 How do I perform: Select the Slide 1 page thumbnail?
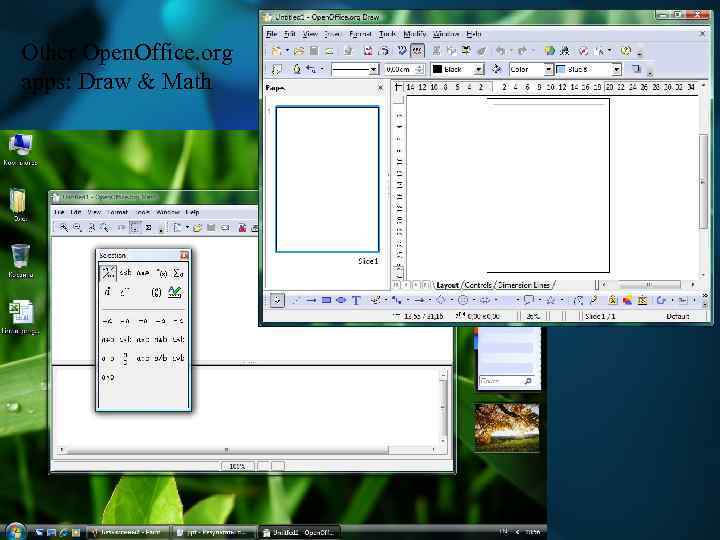(x=327, y=179)
